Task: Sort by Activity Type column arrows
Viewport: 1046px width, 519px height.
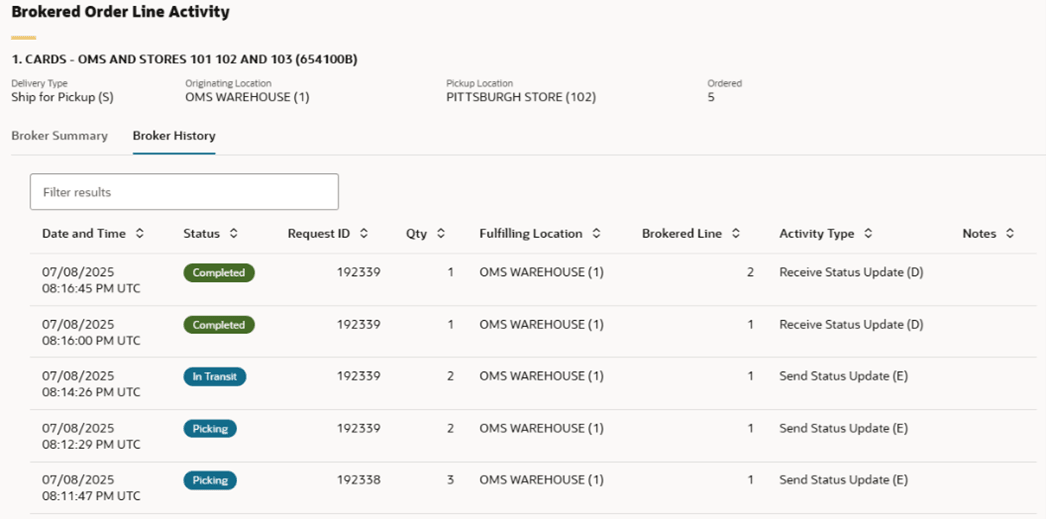Action: [x=868, y=233]
